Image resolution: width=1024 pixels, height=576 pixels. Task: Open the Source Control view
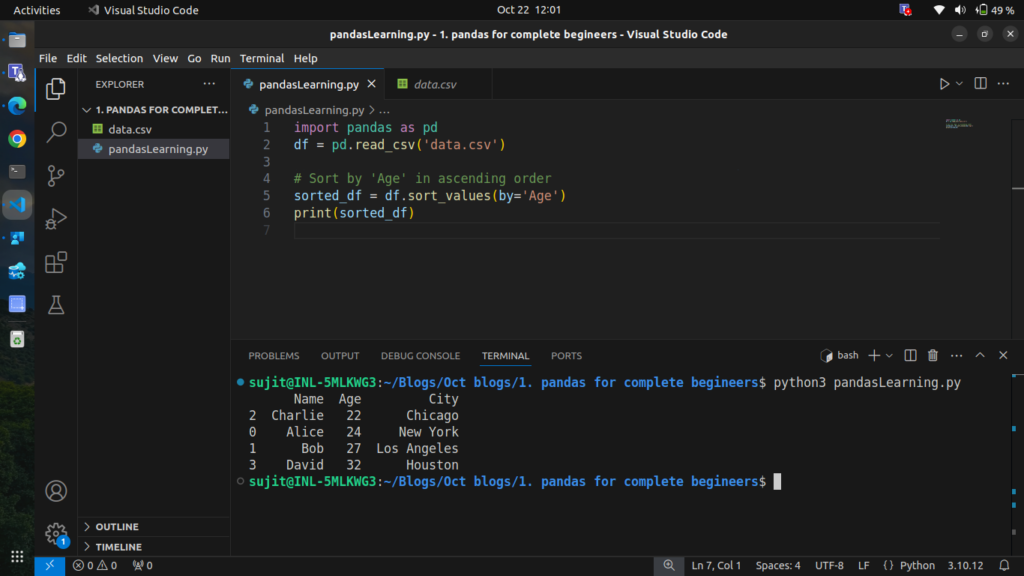pyautogui.click(x=56, y=175)
